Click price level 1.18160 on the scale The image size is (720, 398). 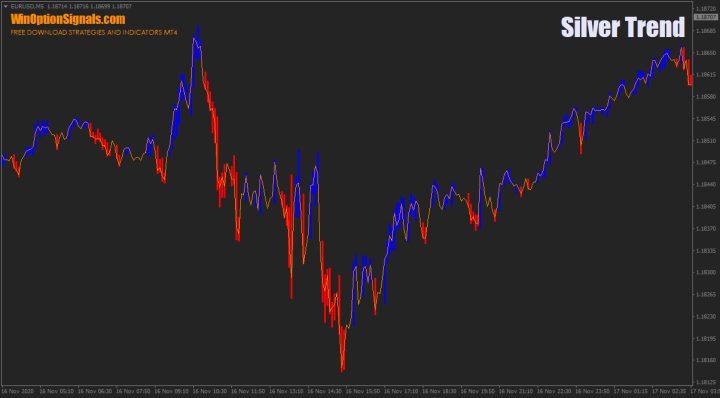coord(706,360)
